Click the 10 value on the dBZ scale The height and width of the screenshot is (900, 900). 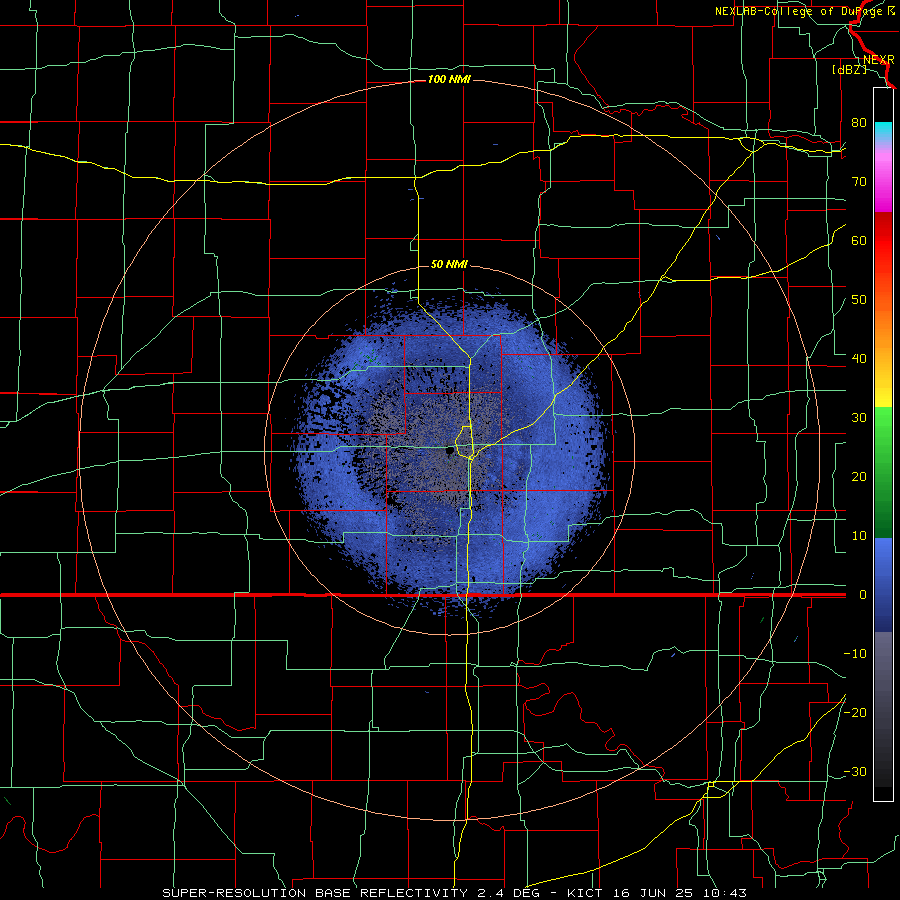coord(859,536)
